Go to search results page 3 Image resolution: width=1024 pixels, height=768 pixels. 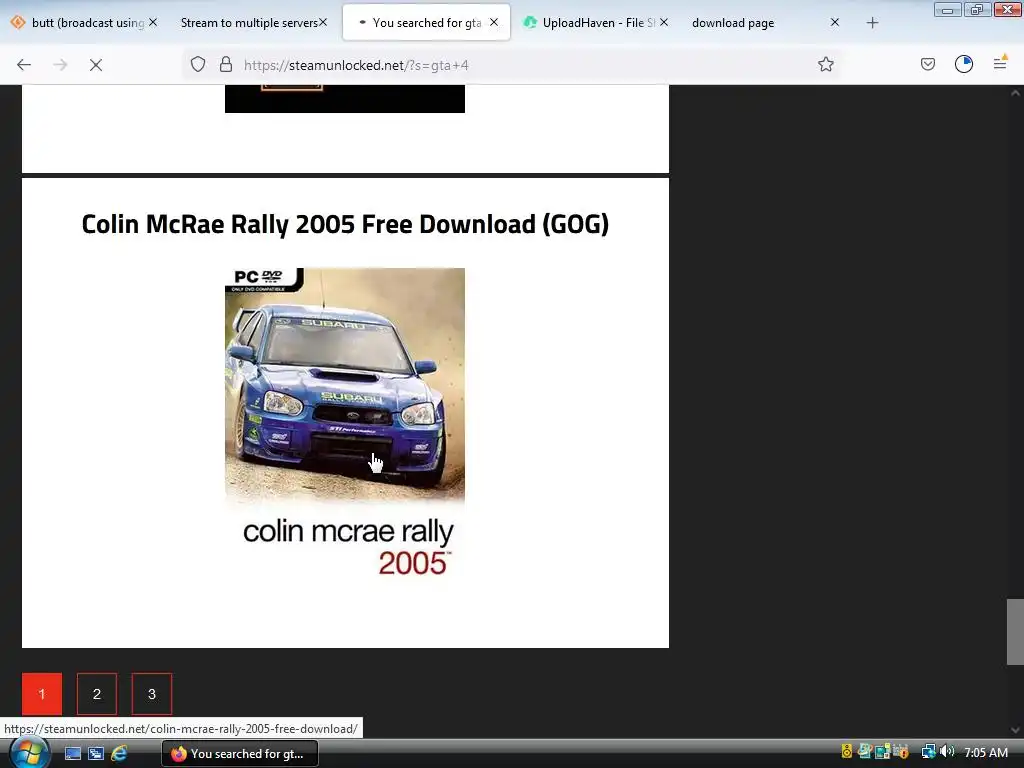pyautogui.click(x=152, y=694)
